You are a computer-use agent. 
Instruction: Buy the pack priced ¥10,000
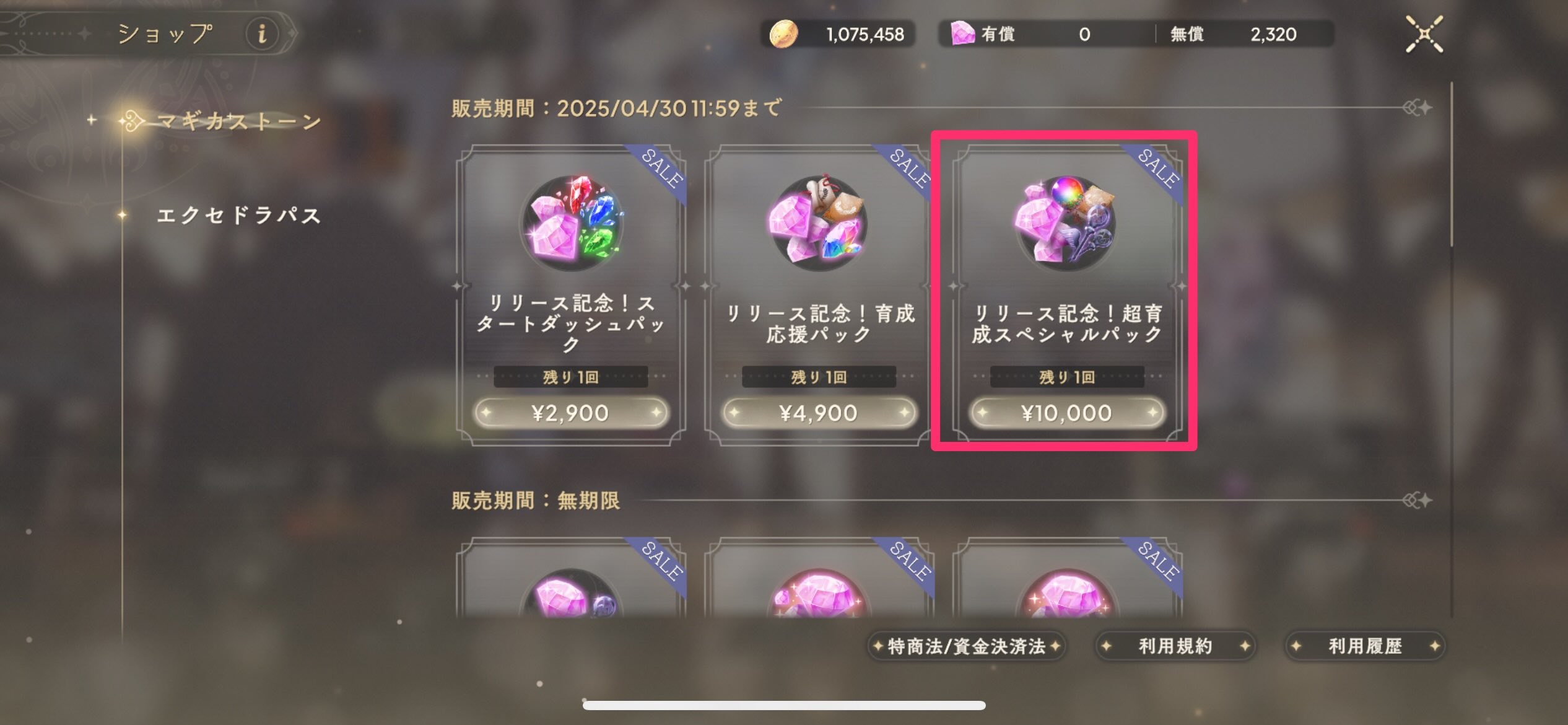tap(1066, 413)
